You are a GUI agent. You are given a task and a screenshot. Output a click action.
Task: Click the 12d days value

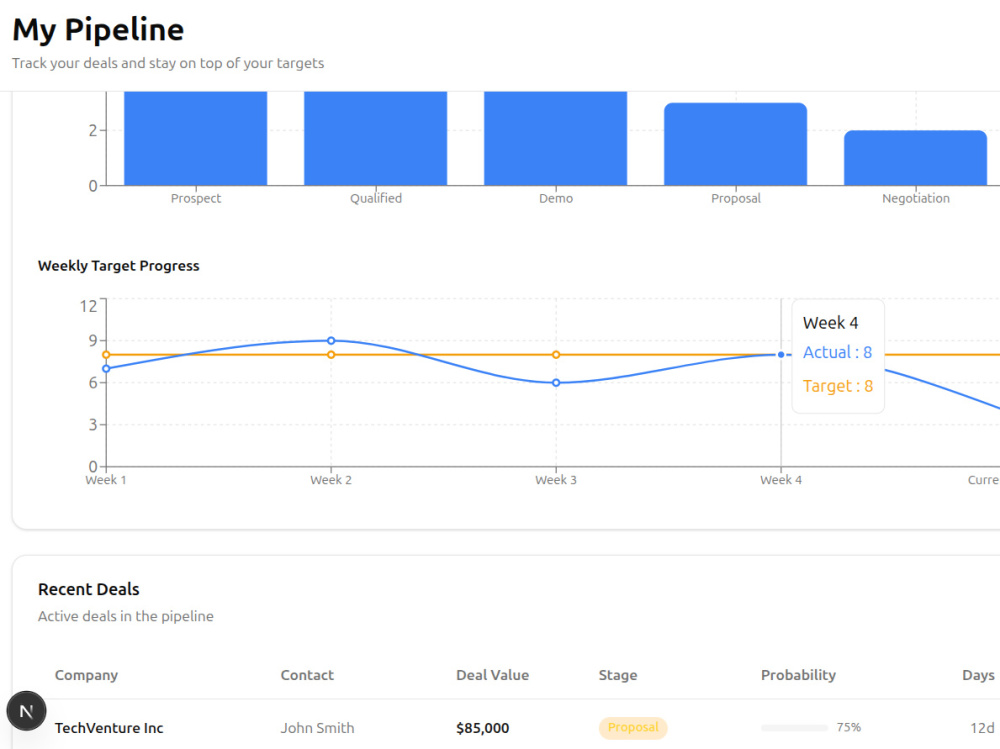[982, 728]
